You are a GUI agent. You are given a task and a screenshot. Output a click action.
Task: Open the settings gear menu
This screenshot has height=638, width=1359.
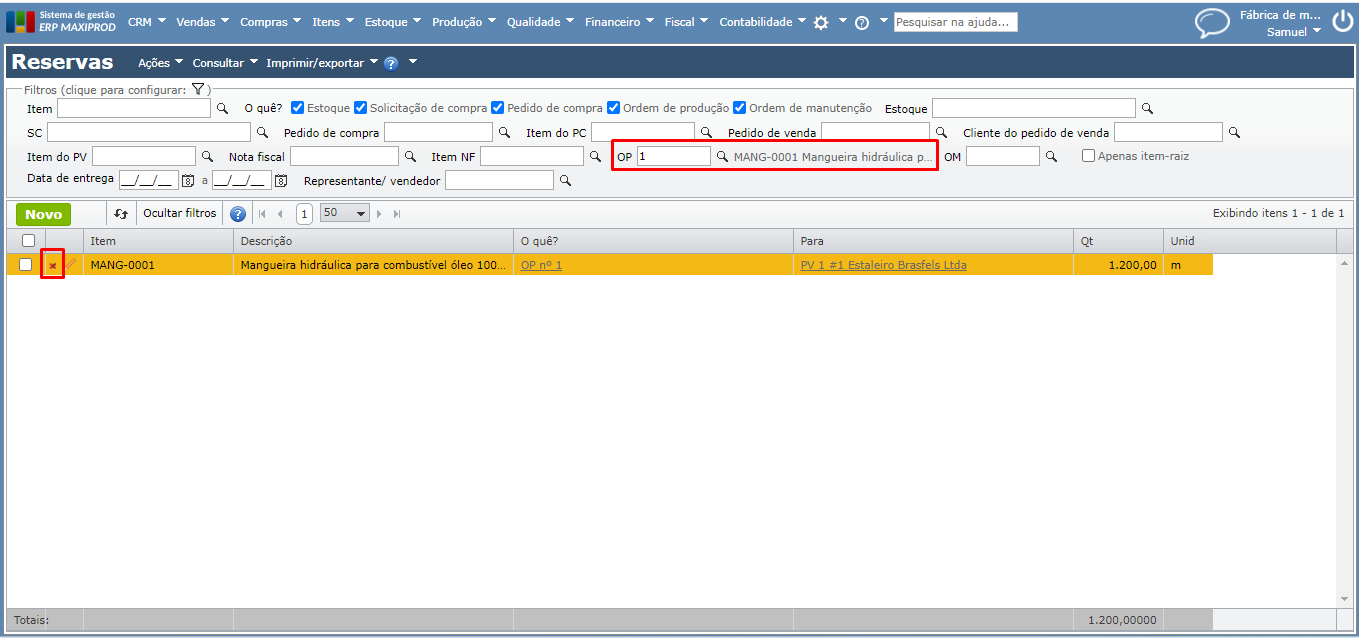click(x=821, y=22)
